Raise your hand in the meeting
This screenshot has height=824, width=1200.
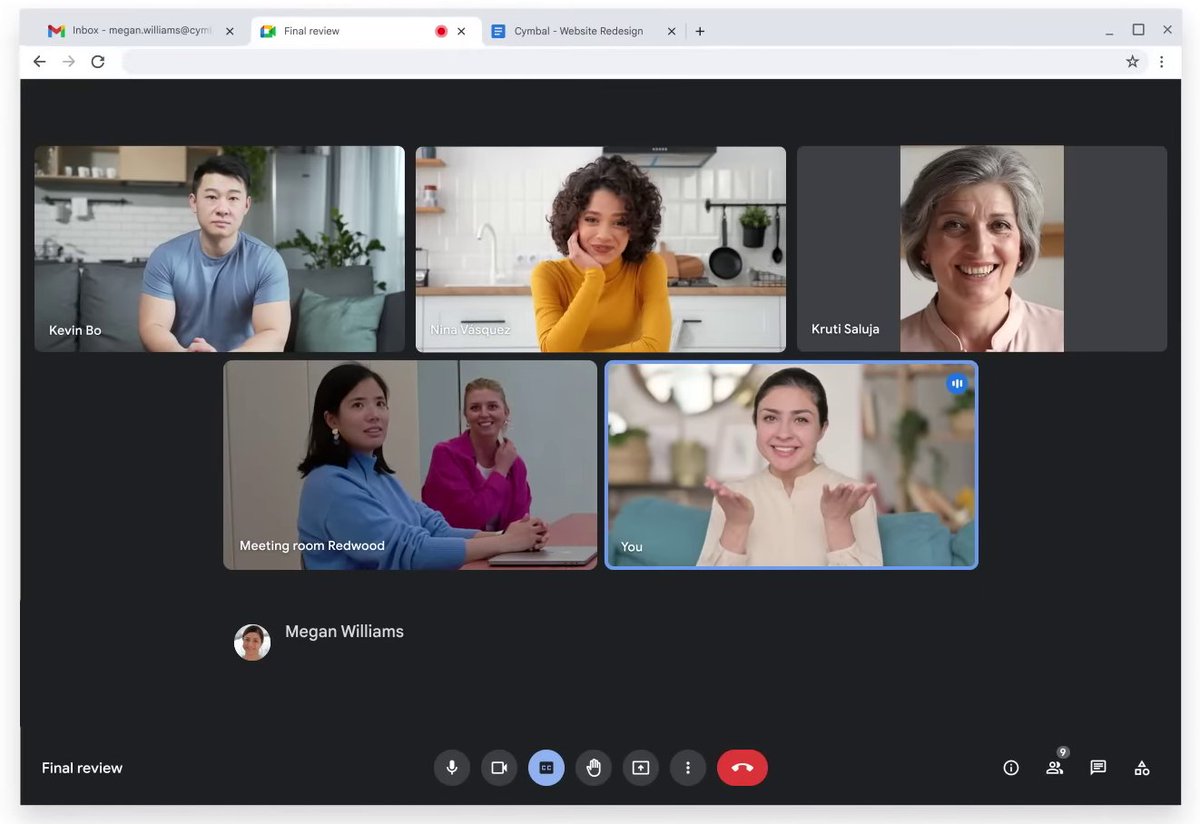pos(594,767)
